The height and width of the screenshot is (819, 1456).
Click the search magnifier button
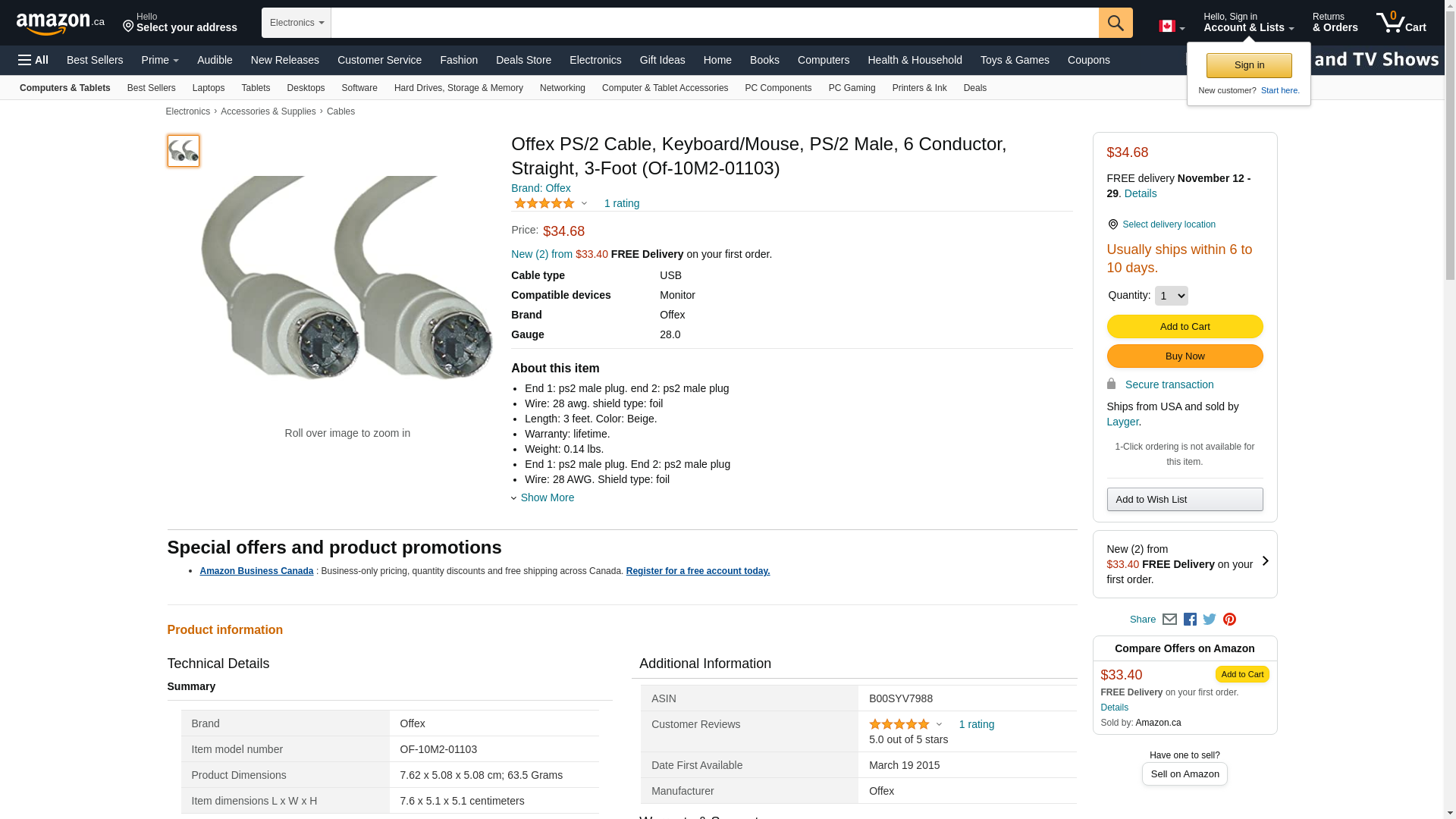pyautogui.click(x=1115, y=23)
